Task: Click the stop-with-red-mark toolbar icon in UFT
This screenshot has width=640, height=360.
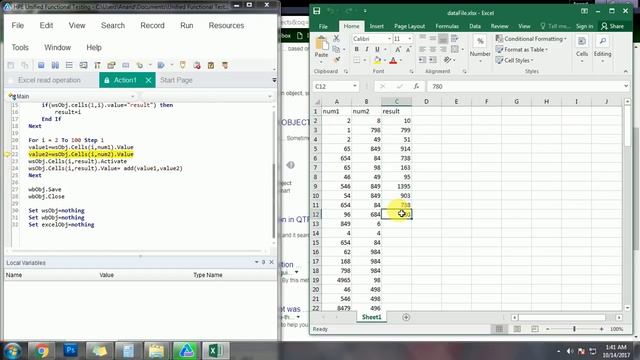Action: 197,65
